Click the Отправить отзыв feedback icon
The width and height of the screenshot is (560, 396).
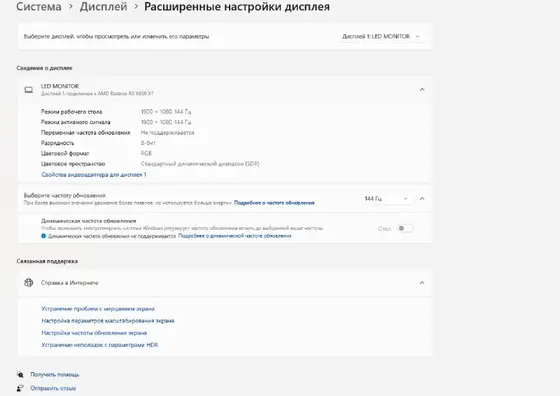coord(20,388)
